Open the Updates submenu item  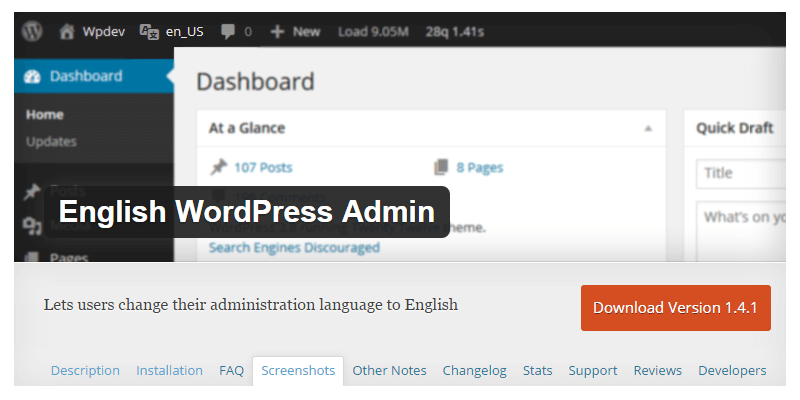point(51,141)
